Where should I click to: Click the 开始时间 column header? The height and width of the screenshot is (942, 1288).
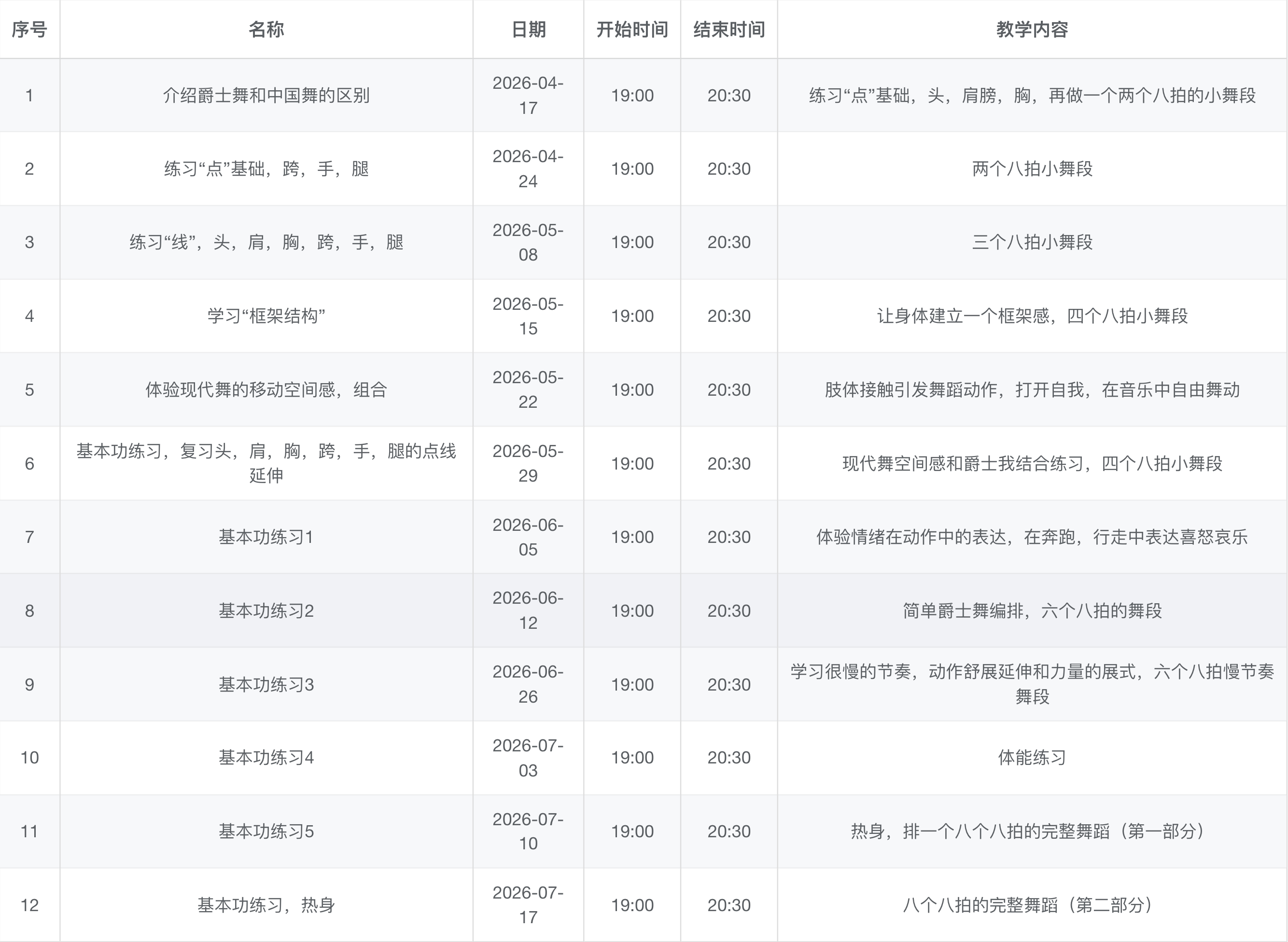point(631,29)
